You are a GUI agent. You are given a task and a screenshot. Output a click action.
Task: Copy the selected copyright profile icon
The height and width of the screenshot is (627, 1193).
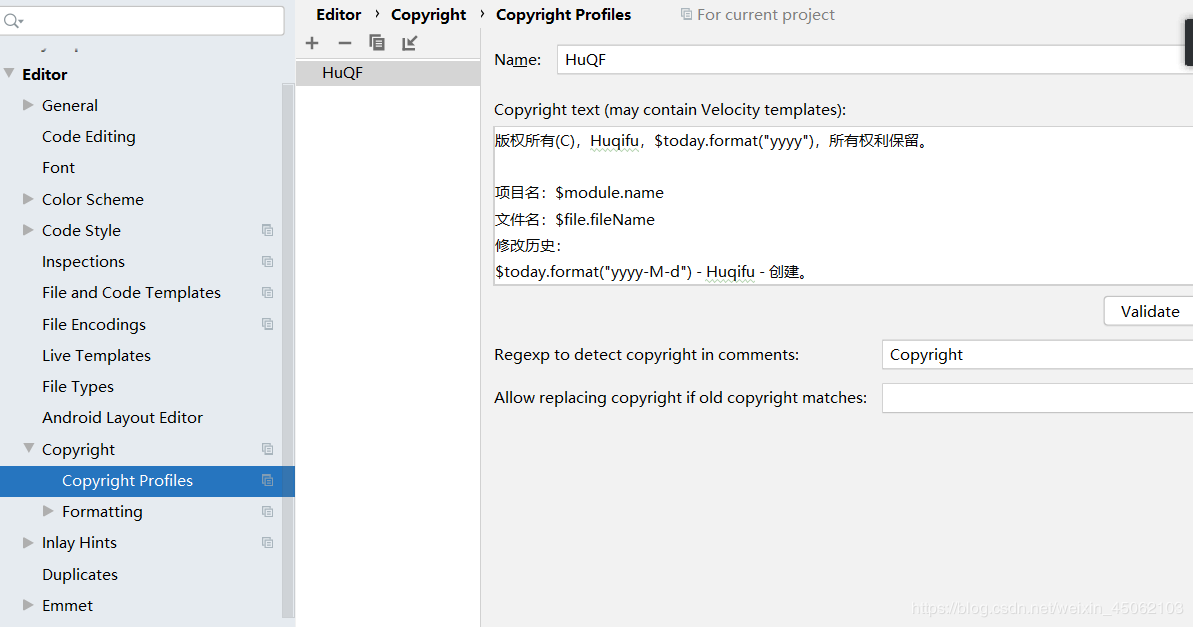coord(377,43)
